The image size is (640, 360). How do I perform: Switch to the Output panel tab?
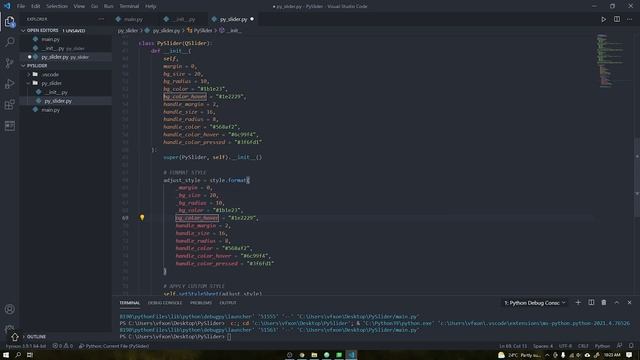pos(228,303)
